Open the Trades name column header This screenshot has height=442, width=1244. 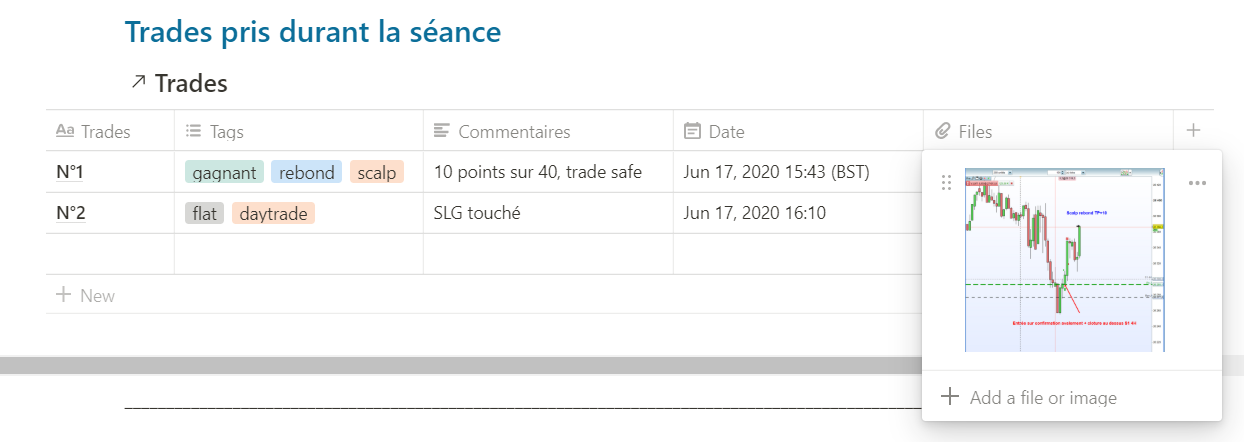point(105,131)
